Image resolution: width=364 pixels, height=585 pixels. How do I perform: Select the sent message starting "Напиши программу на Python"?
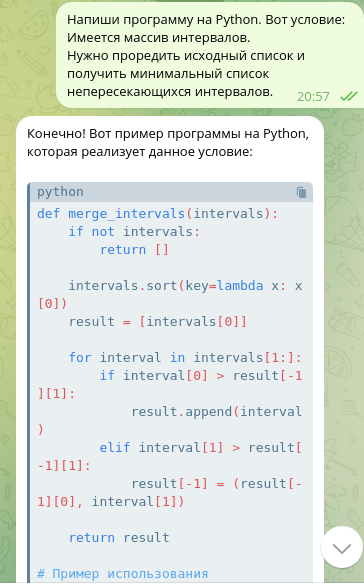click(x=209, y=56)
